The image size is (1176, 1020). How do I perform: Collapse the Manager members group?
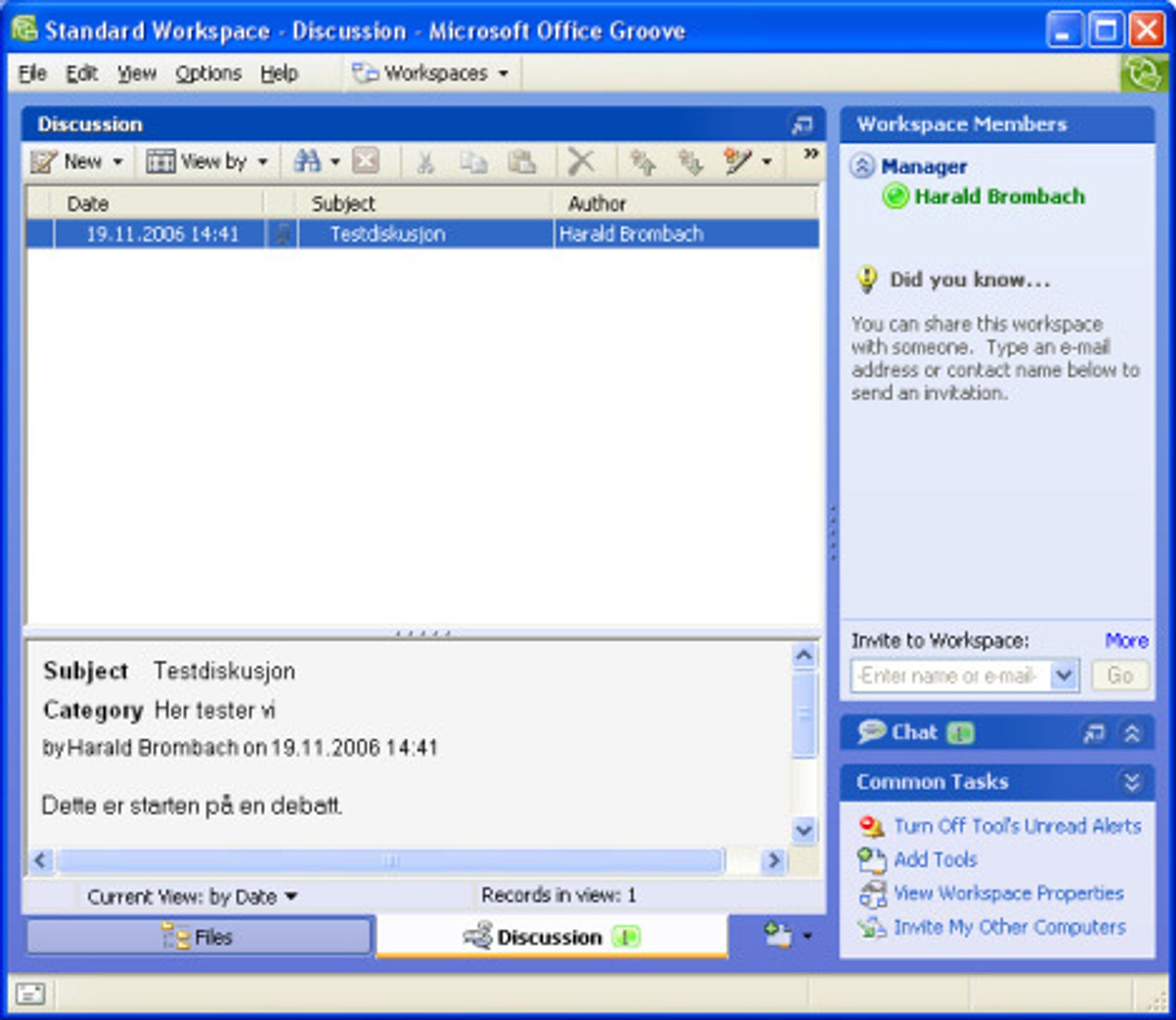click(x=861, y=166)
